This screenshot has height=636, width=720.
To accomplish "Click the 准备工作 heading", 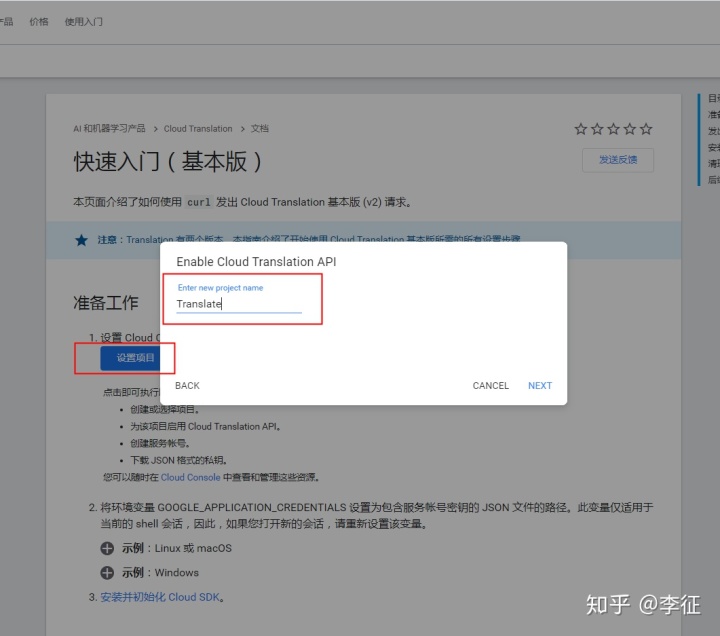I will pyautogui.click(x=106, y=303).
